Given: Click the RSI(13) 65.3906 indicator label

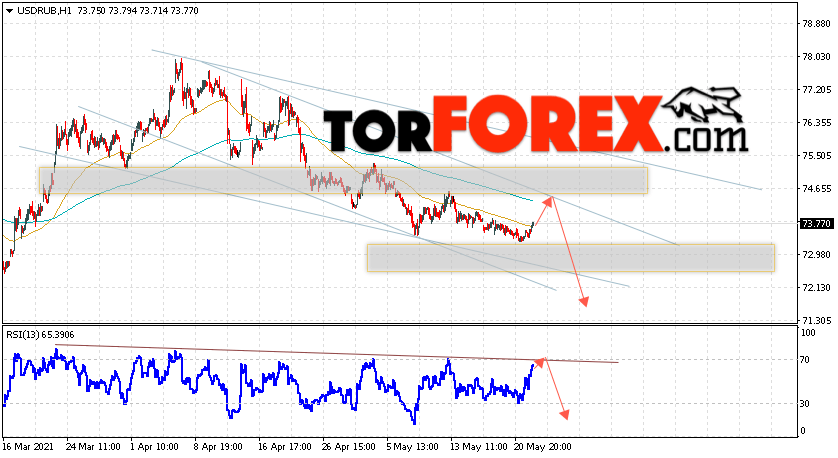Looking at the screenshot, I should click(40, 335).
